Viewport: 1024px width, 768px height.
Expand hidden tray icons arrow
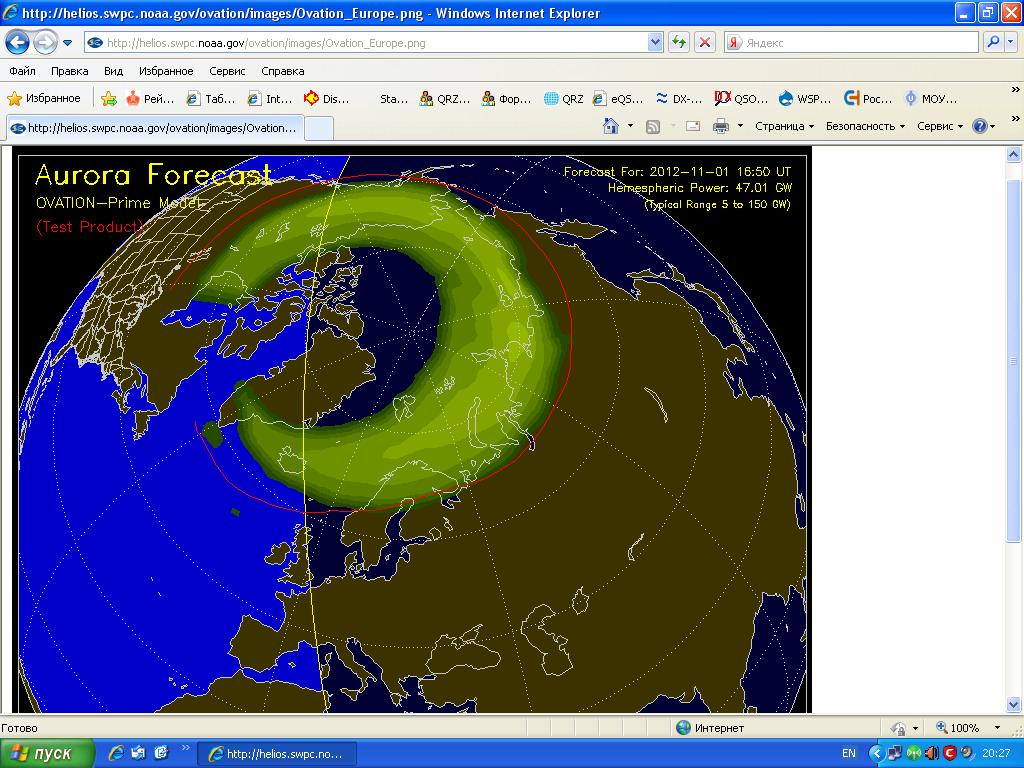pyautogui.click(x=876, y=754)
